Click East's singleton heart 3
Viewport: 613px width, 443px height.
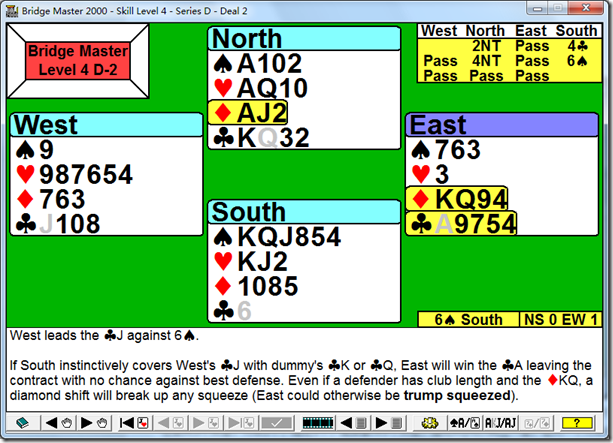(x=430, y=174)
